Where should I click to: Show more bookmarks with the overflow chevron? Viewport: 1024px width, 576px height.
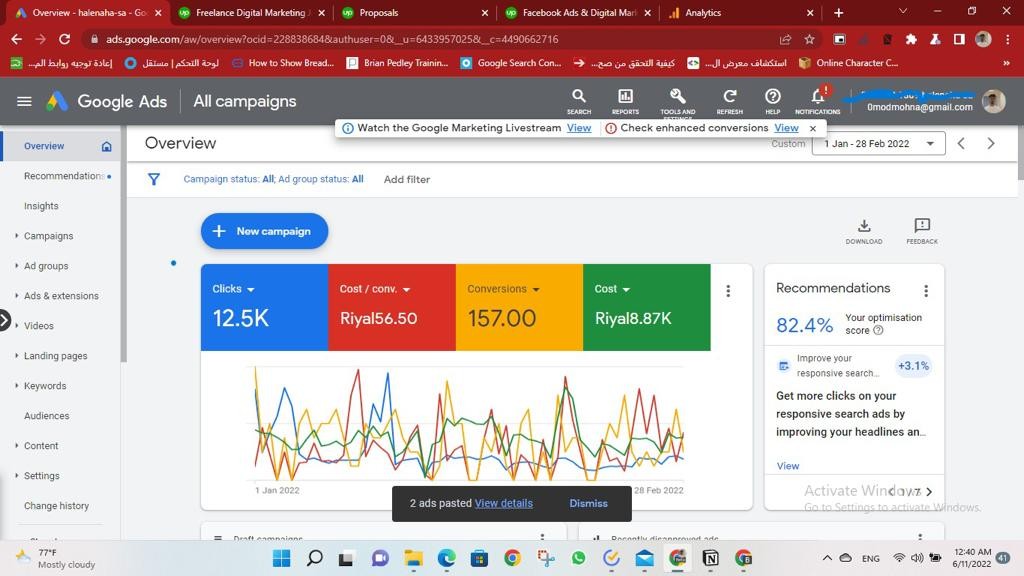[x=1006, y=63]
